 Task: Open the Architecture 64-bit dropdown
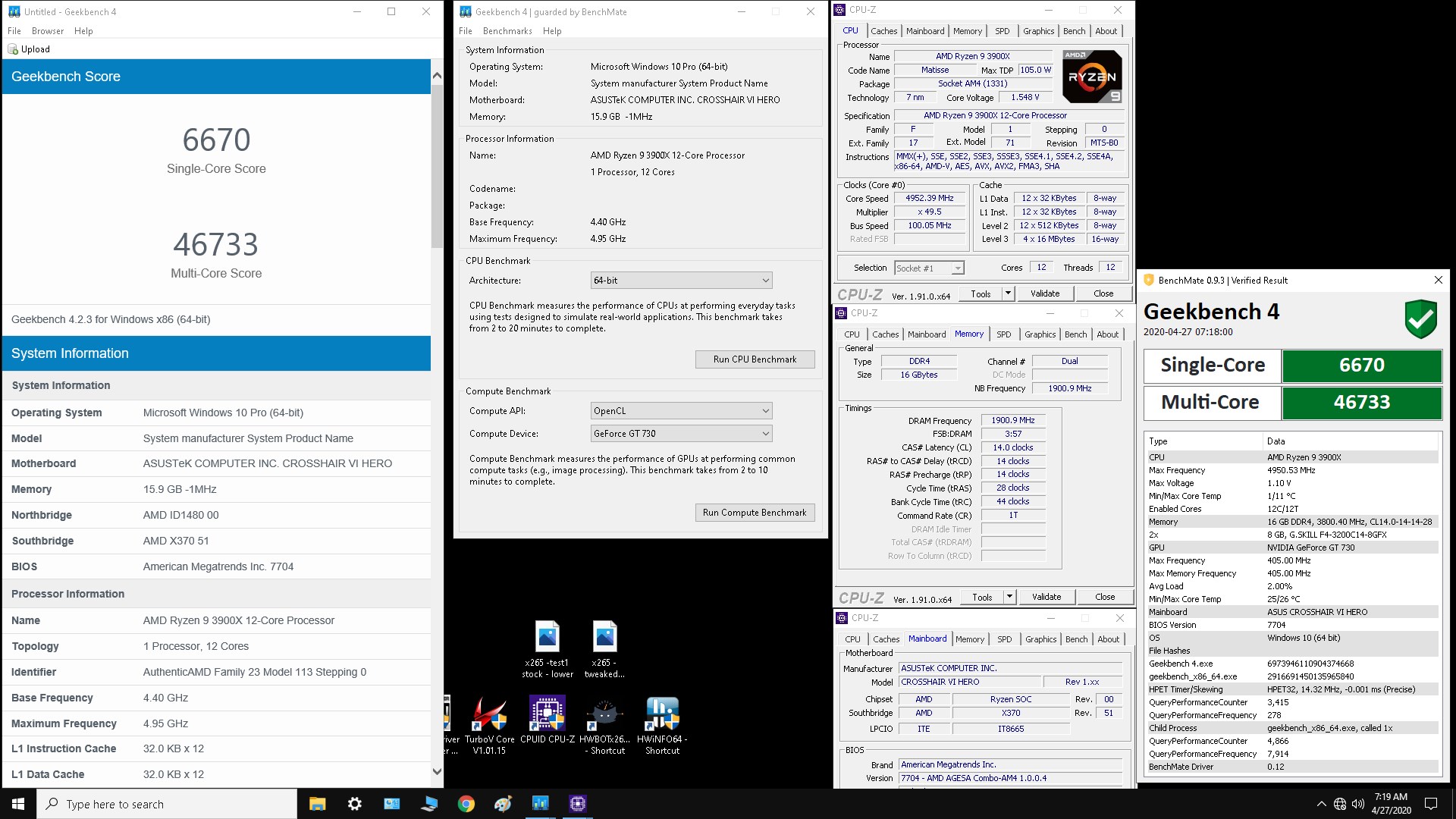pos(681,281)
